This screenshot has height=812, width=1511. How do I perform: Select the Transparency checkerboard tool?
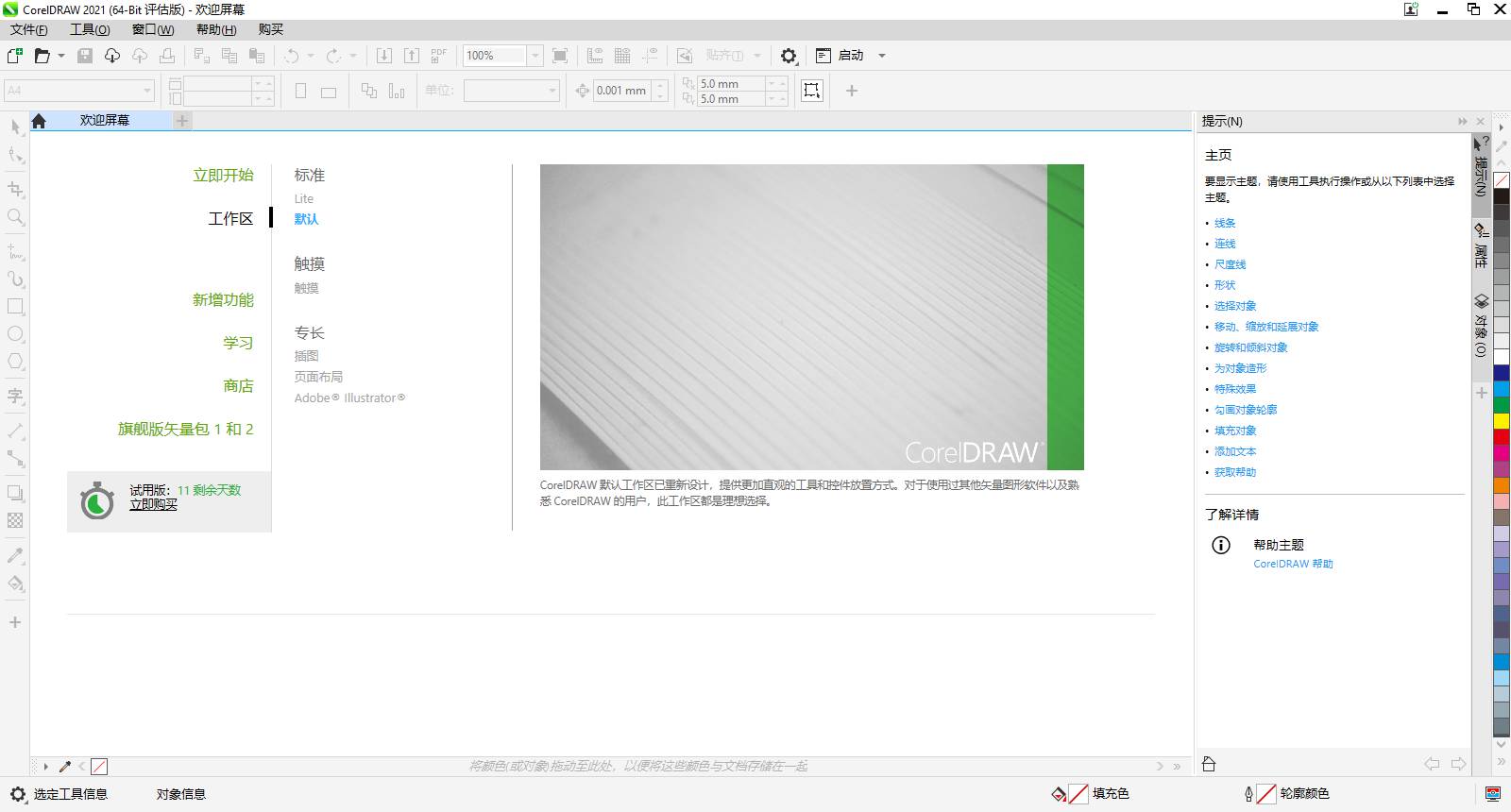[x=15, y=520]
